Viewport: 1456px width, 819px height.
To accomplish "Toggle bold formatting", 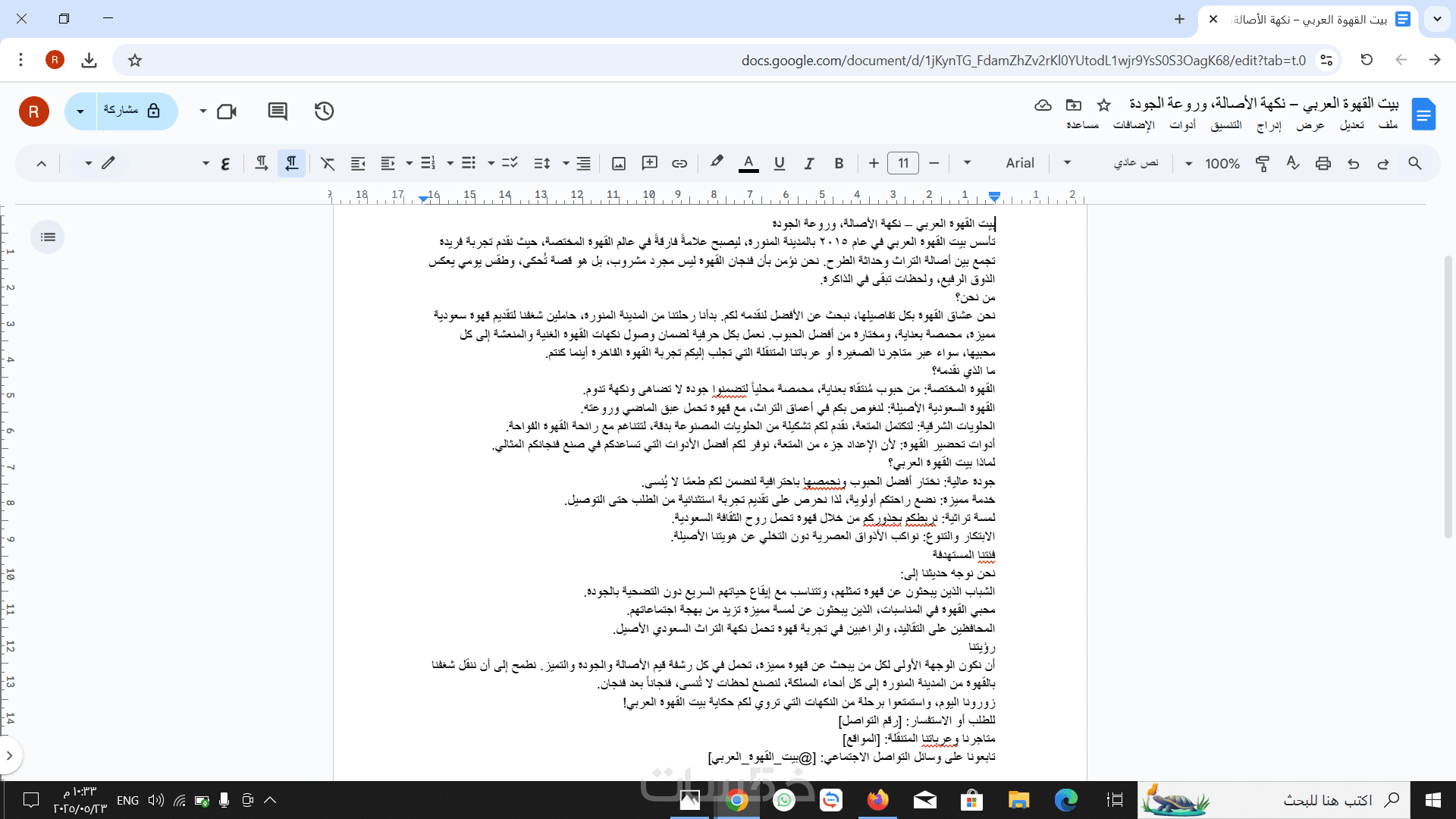I will [x=839, y=163].
